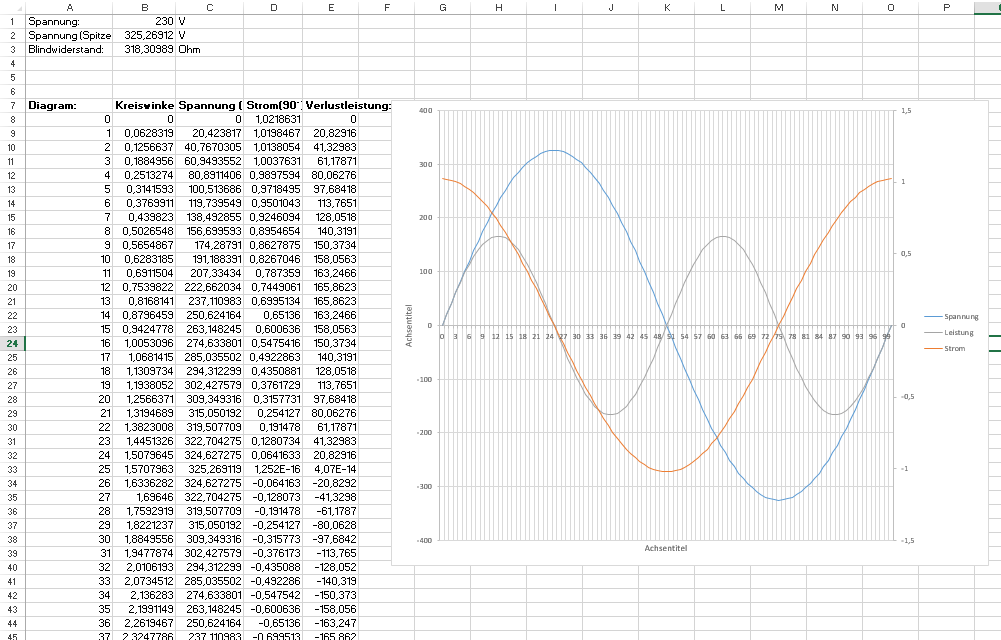Select row header 24

(12, 343)
